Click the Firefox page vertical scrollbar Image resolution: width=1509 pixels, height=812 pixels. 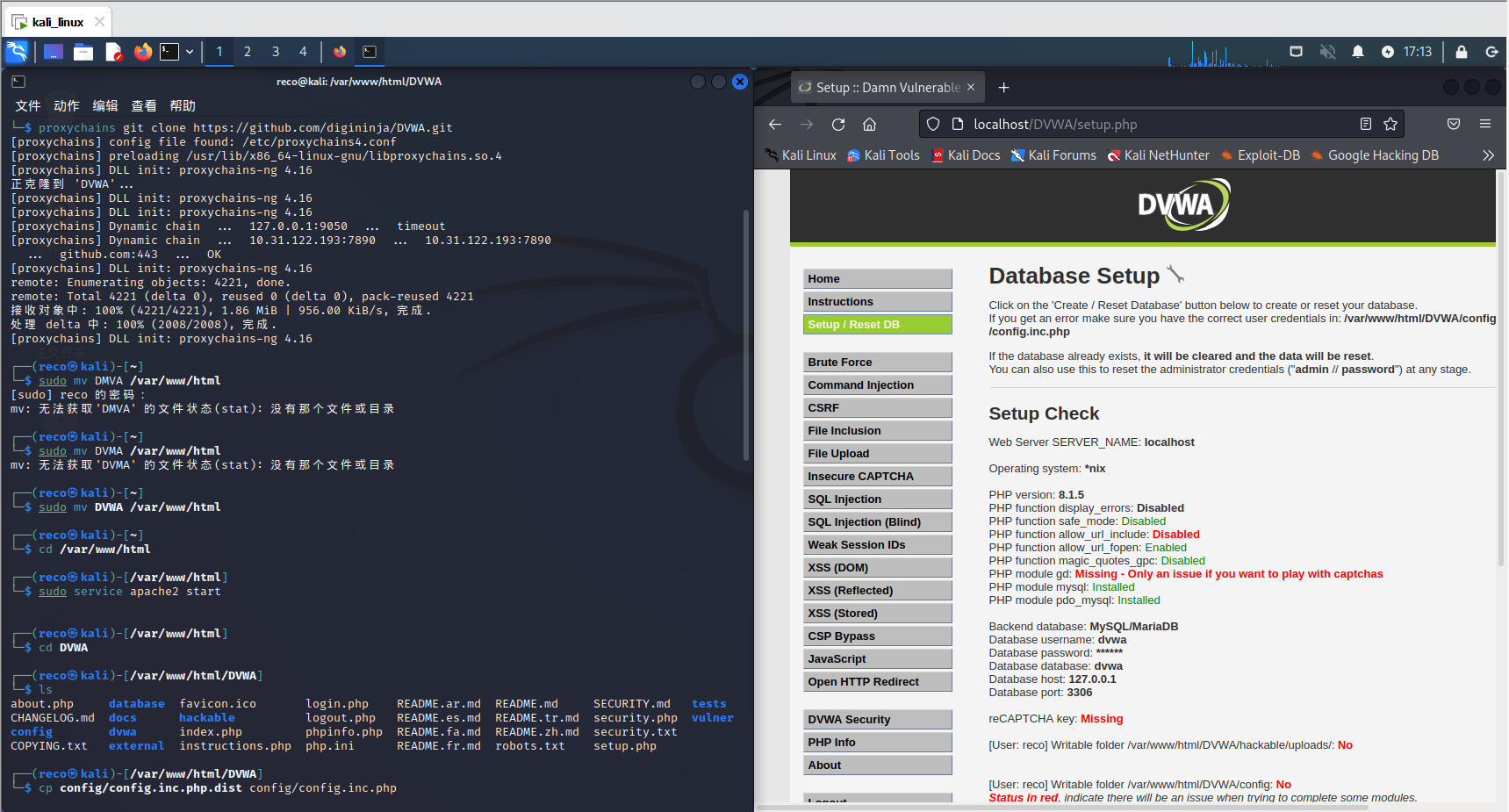click(1502, 369)
